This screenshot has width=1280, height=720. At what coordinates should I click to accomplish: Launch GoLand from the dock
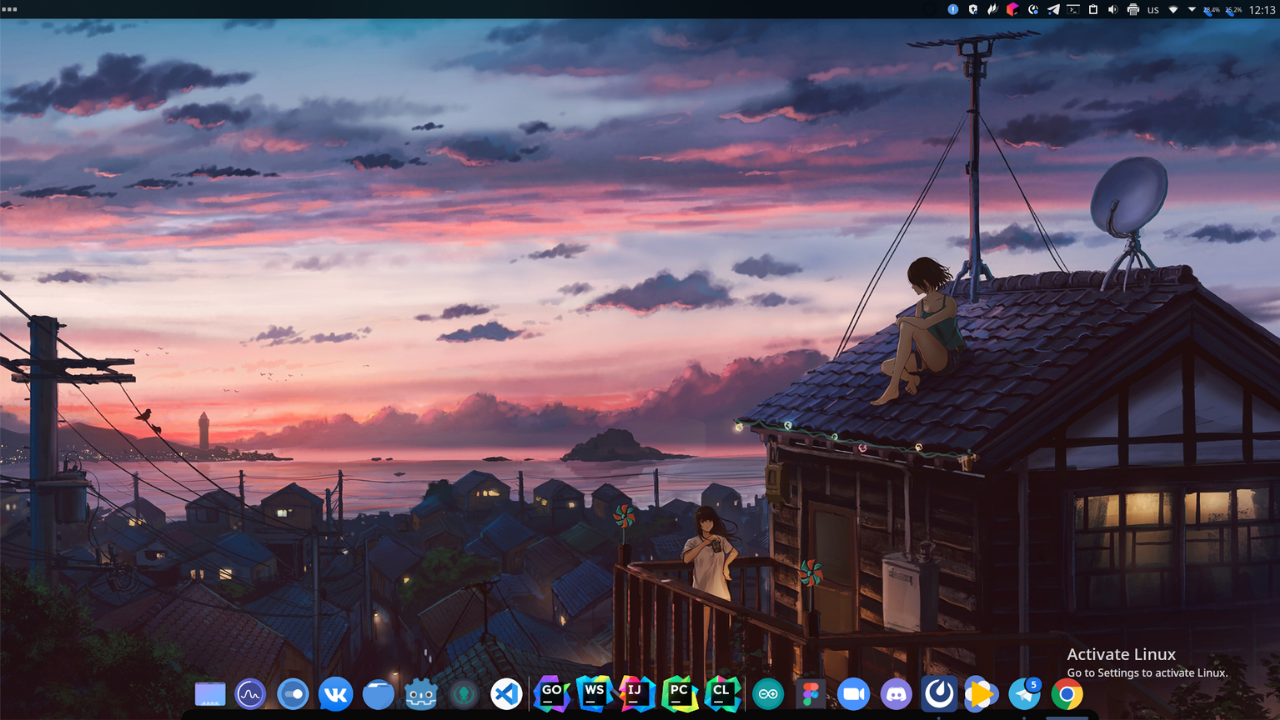click(551, 694)
